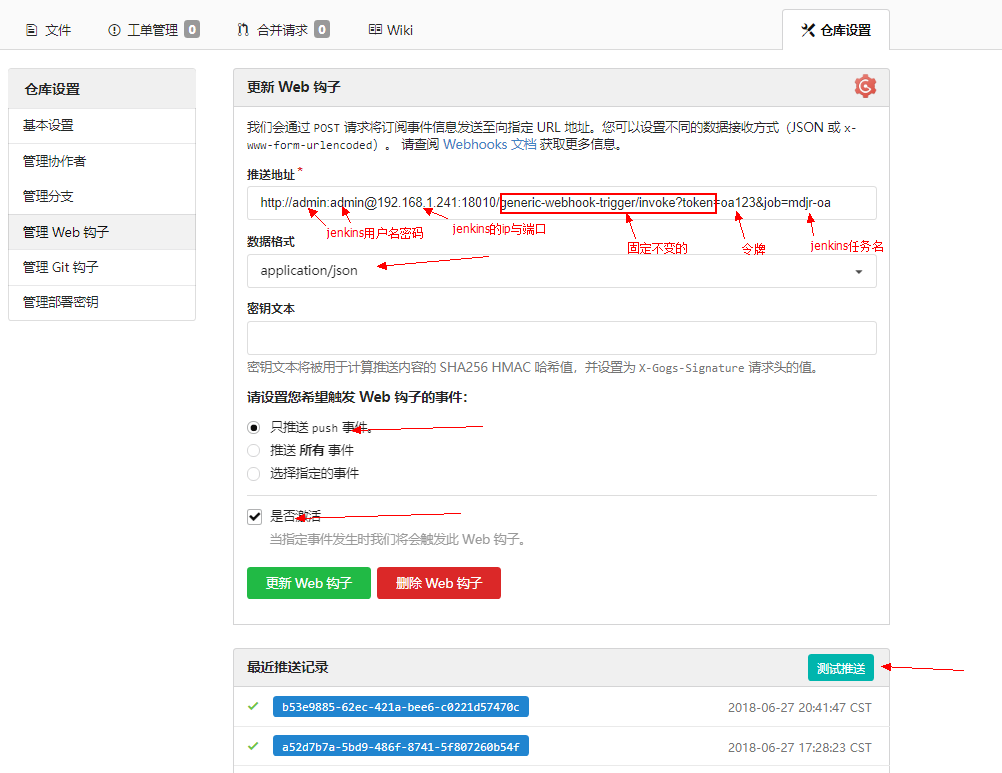
Task: Open the 仓库设置 tab
Action: (836, 30)
